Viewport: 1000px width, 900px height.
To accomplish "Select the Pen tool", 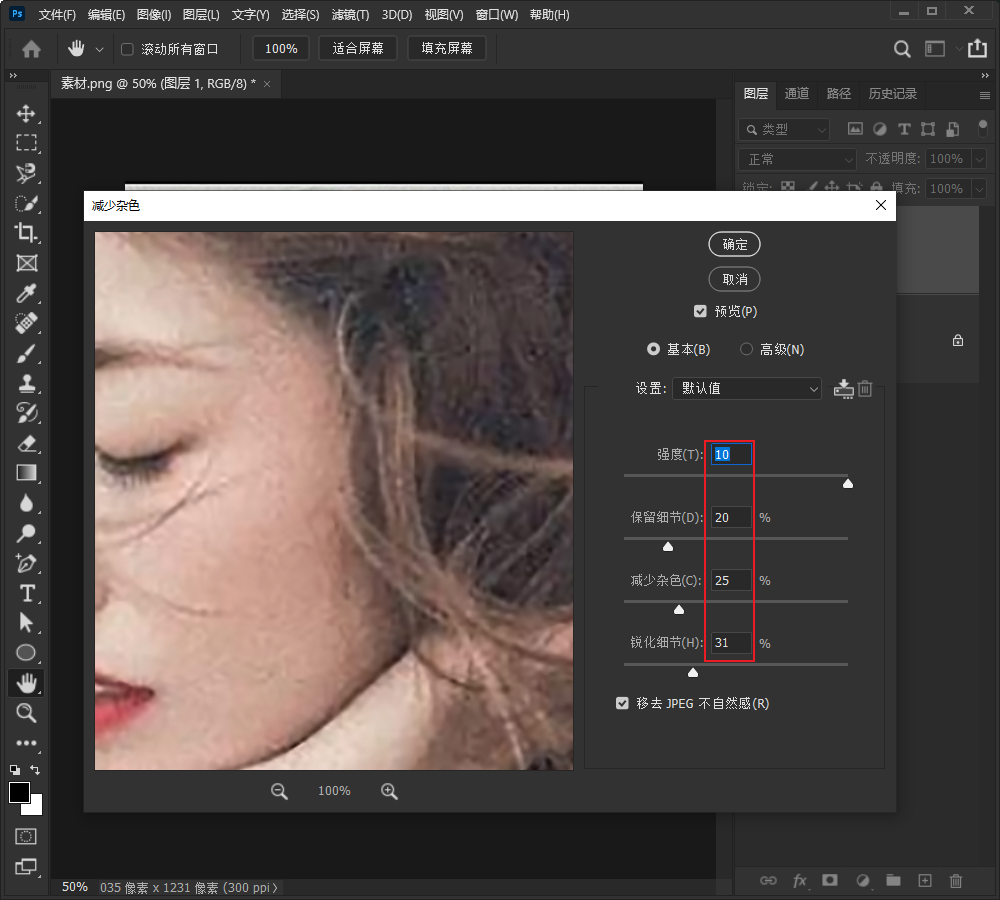I will point(26,563).
